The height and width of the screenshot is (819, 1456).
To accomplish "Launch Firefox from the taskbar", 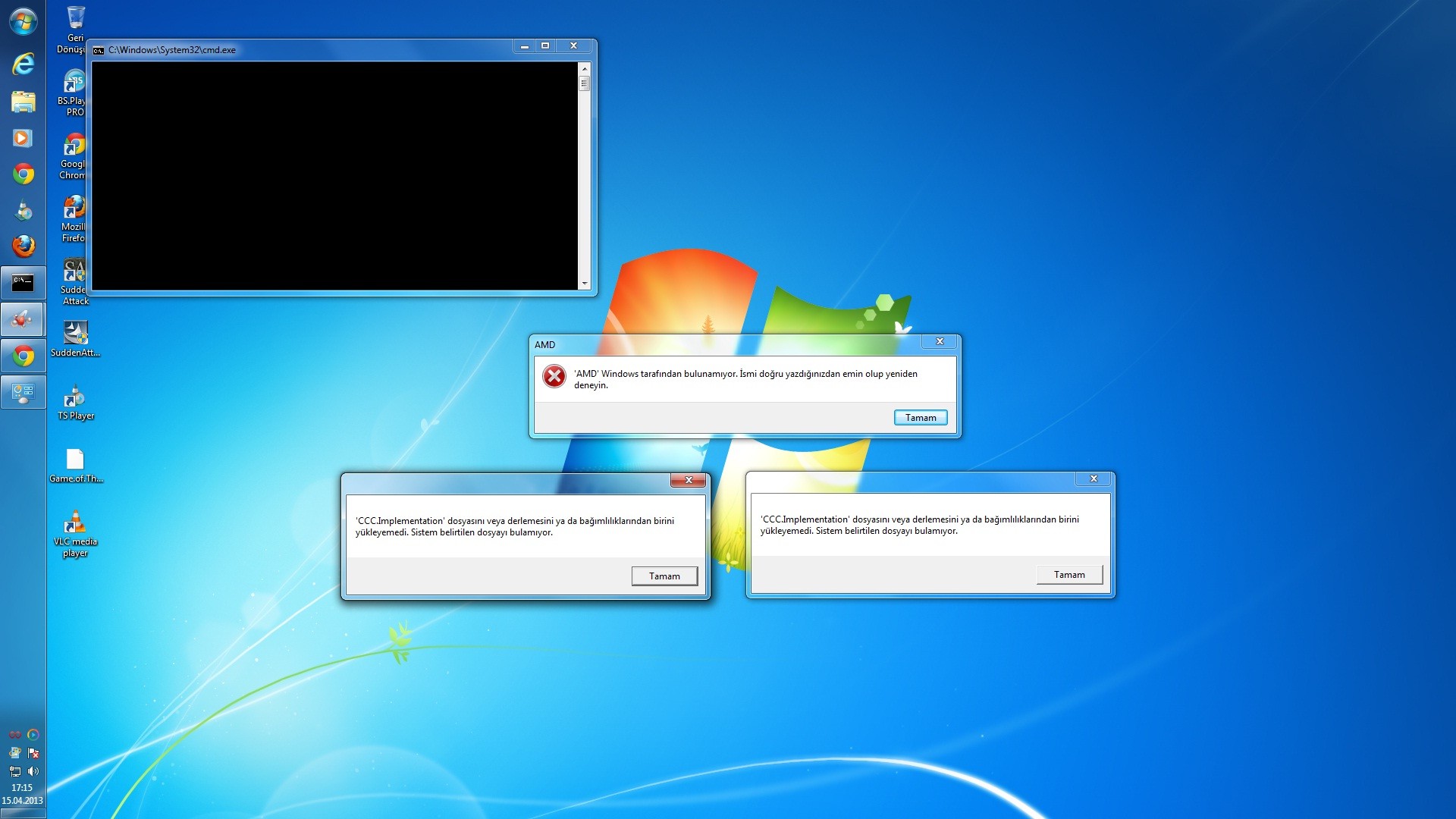I will click(23, 246).
